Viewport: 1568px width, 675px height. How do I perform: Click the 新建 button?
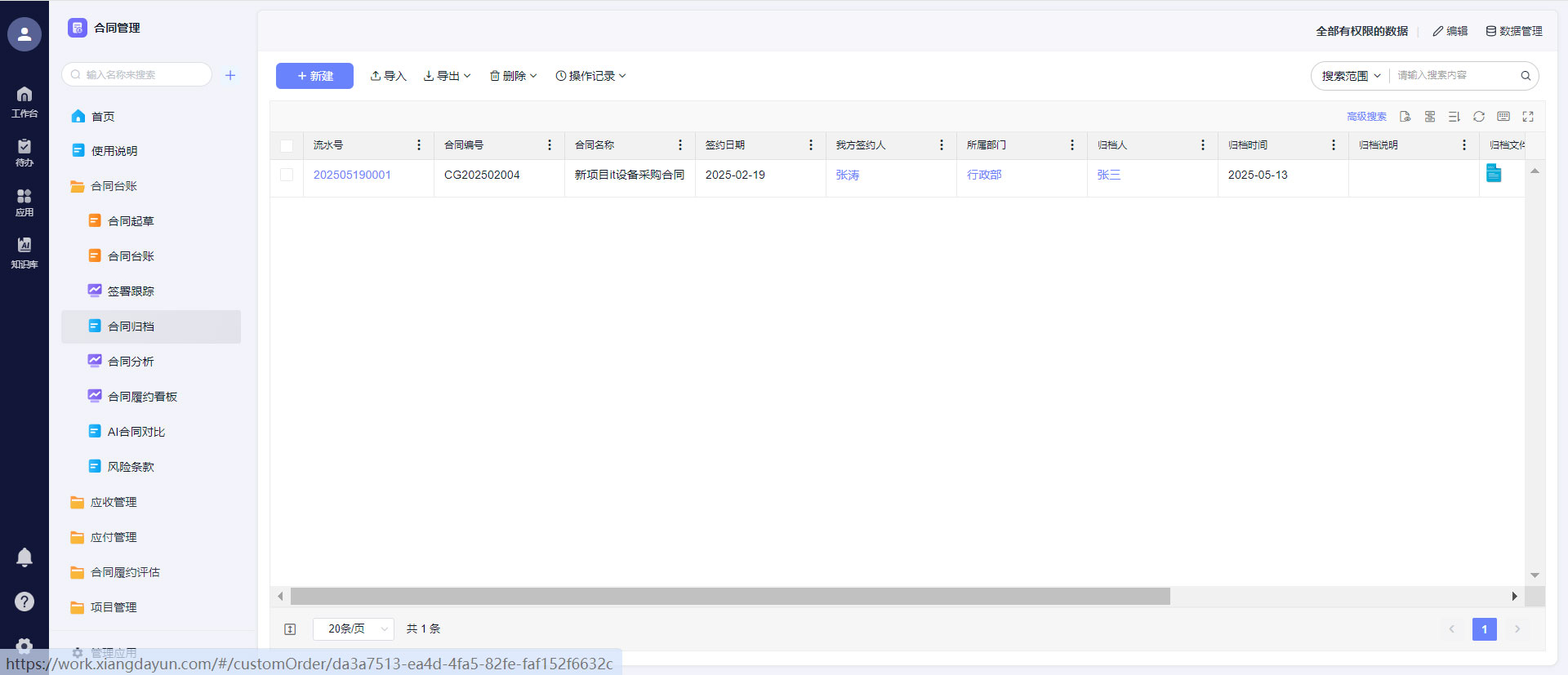(314, 76)
